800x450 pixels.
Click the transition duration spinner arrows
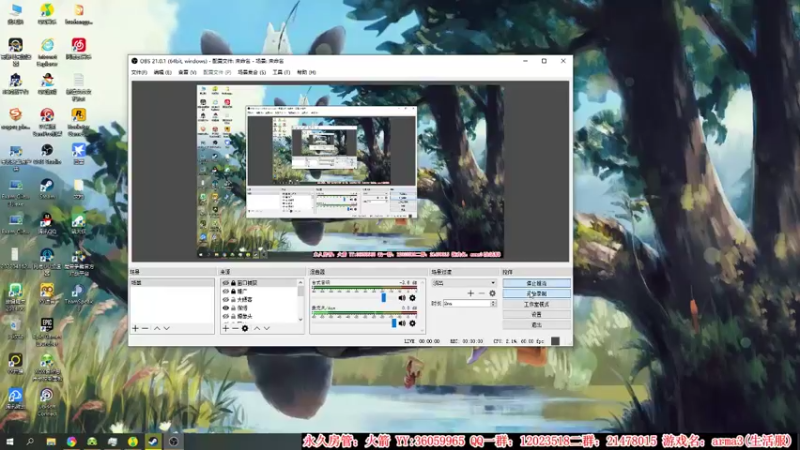[x=493, y=303]
